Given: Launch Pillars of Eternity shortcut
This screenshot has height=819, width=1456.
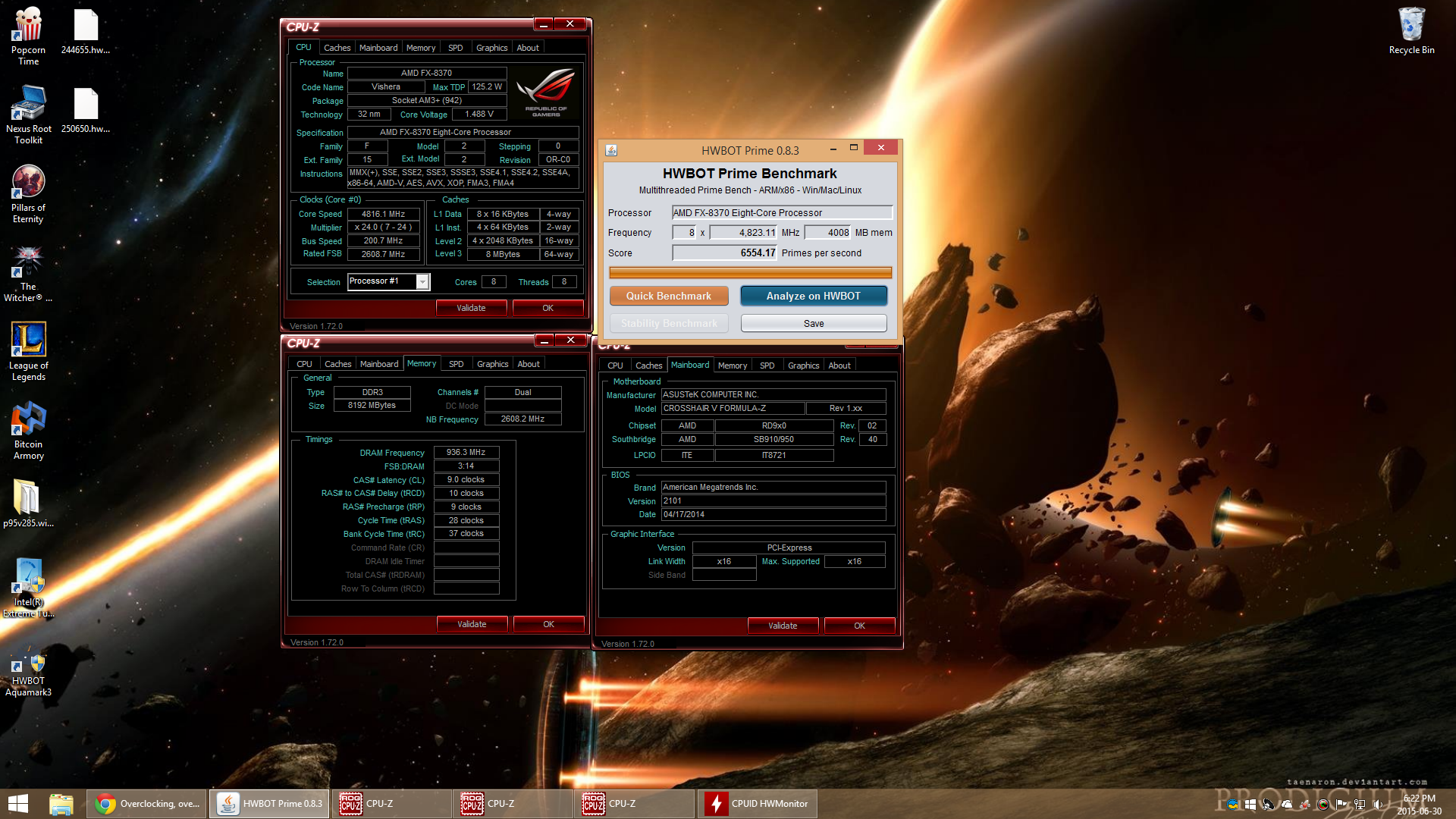Looking at the screenshot, I should pyautogui.click(x=28, y=193).
